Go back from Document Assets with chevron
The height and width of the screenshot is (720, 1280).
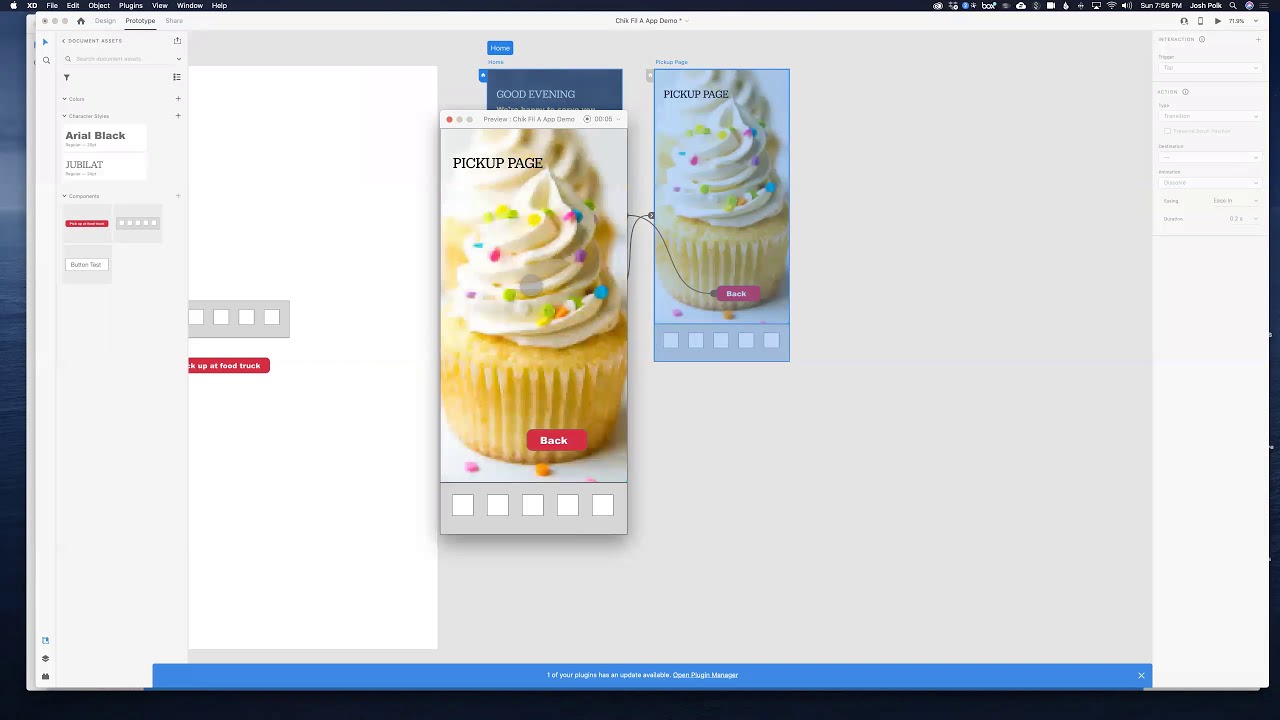coord(63,41)
